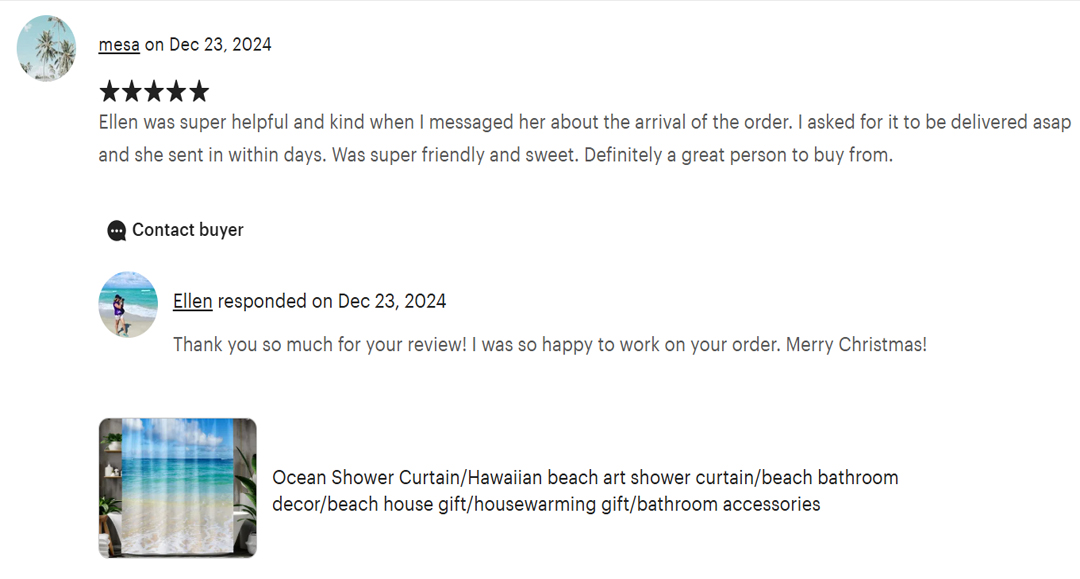Click "Merry Christmas!" in Ellen's reply
Screen dimensions: 1080x579
point(856,345)
